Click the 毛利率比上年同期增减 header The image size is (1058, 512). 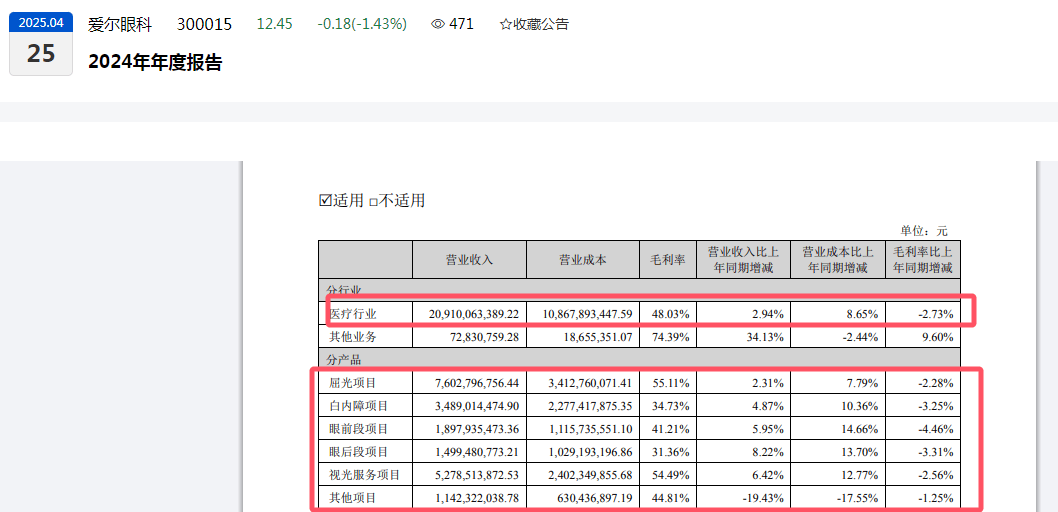pyautogui.click(x=923, y=260)
